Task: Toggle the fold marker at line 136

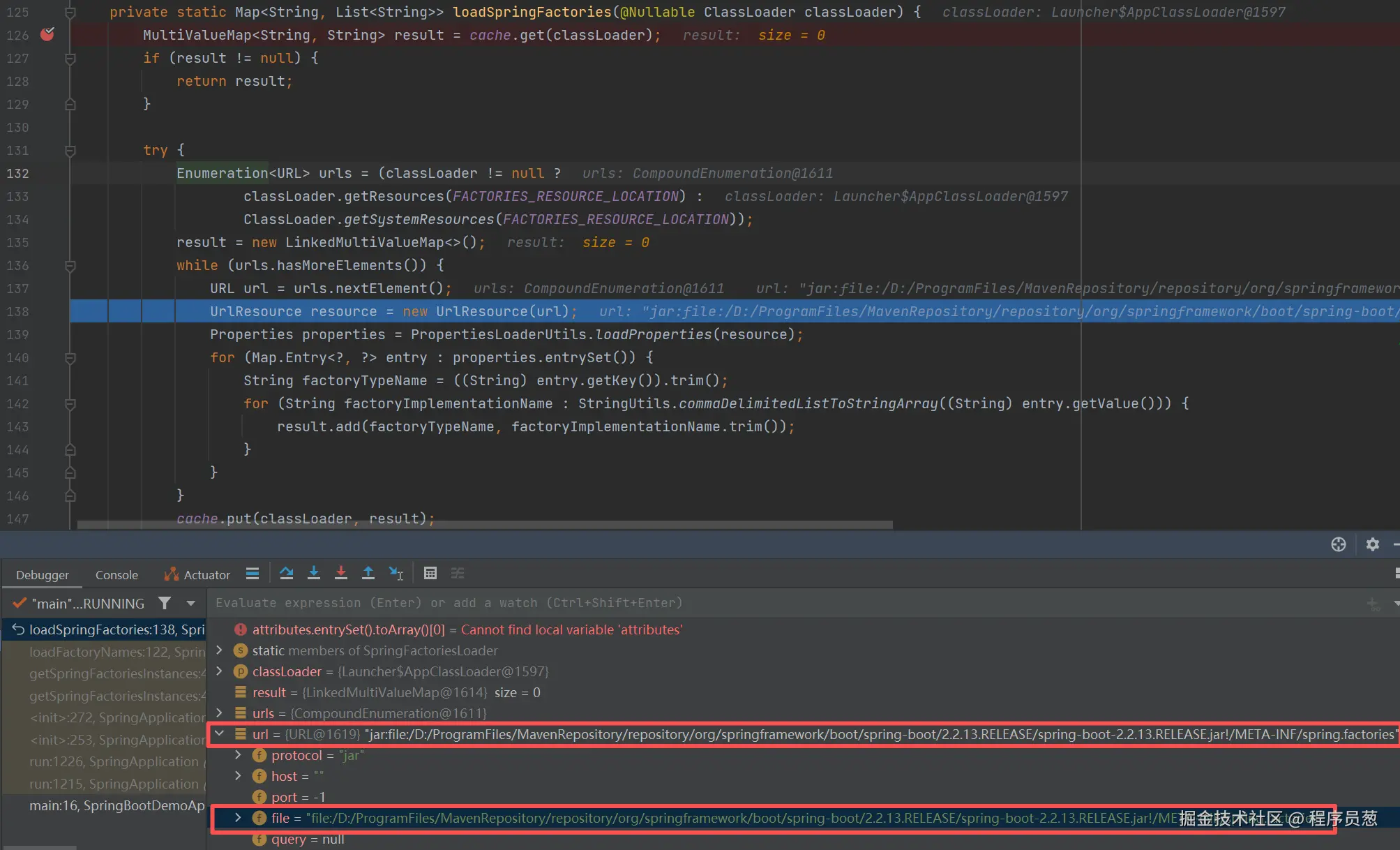Action: 70,265
